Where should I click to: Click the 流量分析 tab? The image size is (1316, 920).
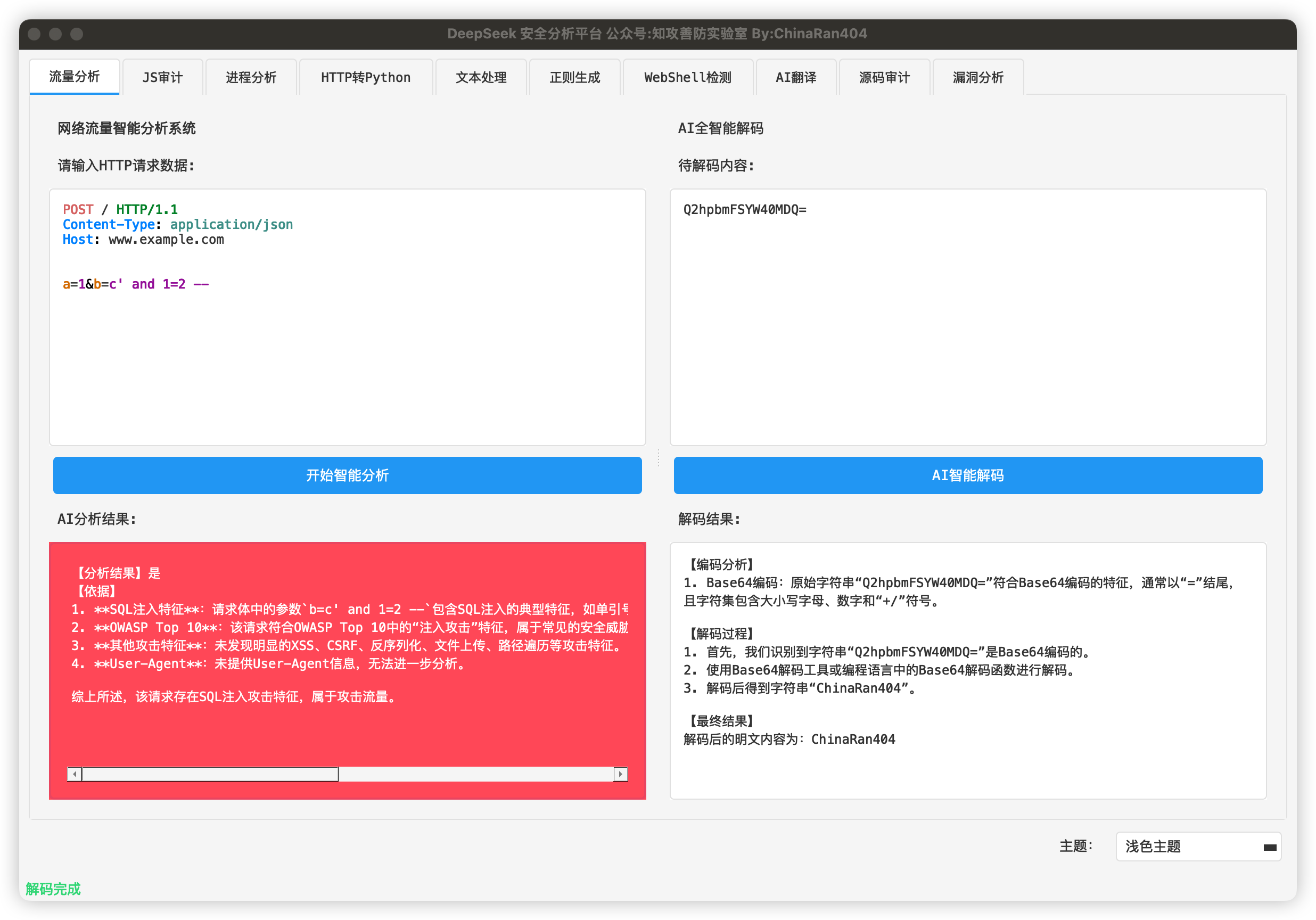pyautogui.click(x=75, y=76)
